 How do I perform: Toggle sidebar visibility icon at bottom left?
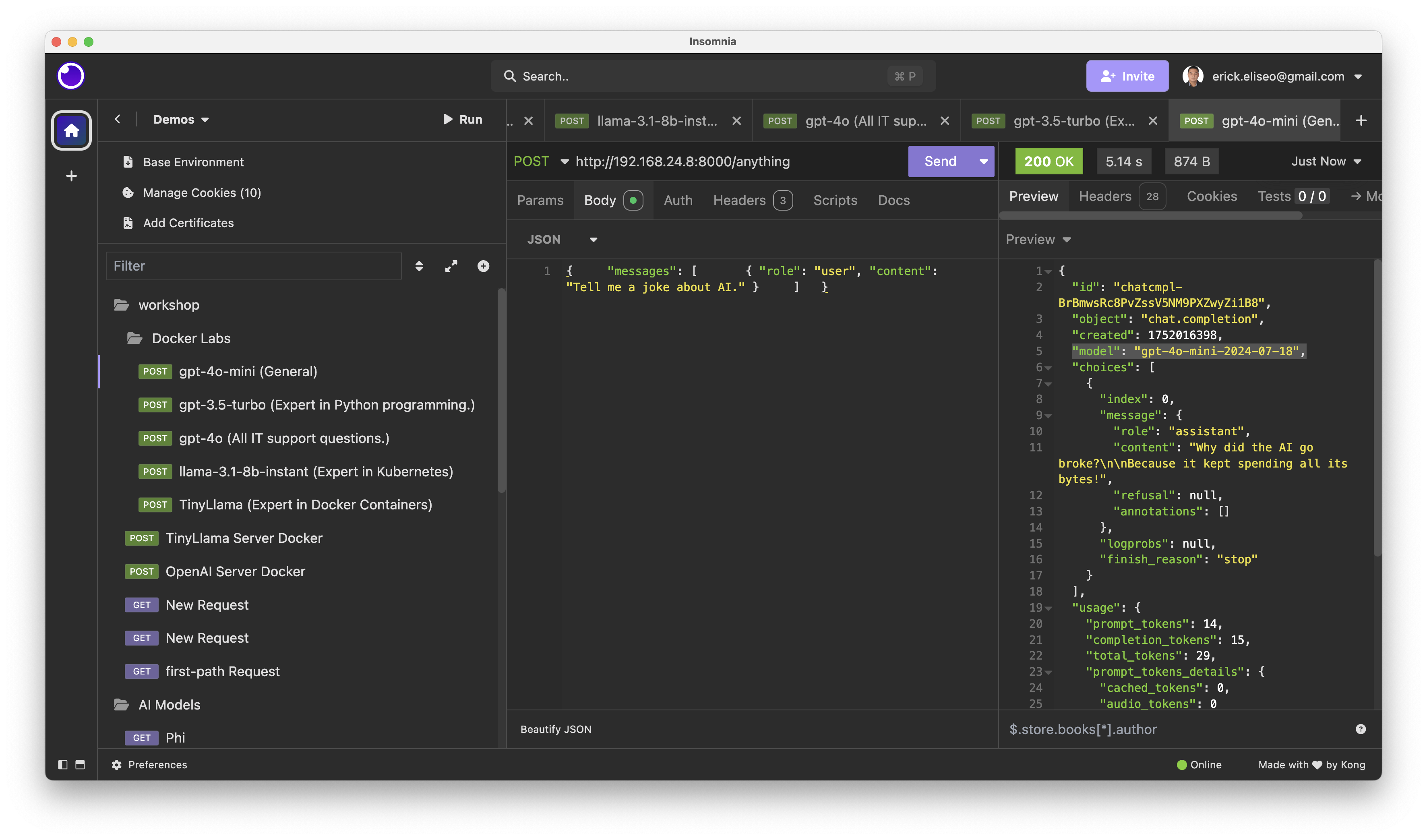[63, 765]
